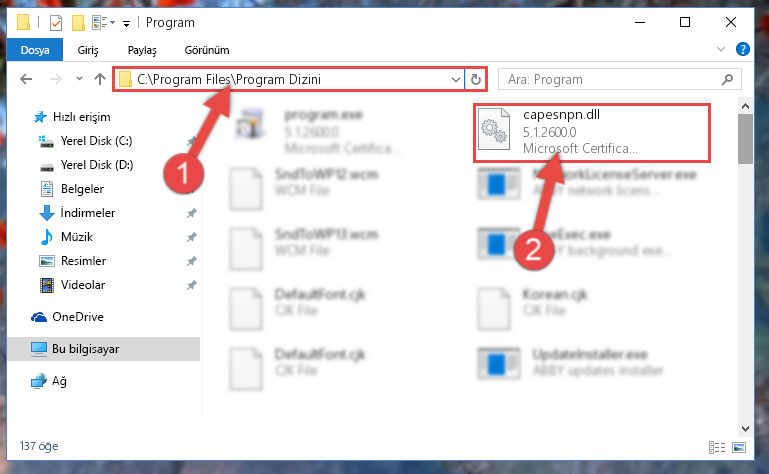
Task: Expand the address bar history dropdown
Action: (x=456, y=79)
